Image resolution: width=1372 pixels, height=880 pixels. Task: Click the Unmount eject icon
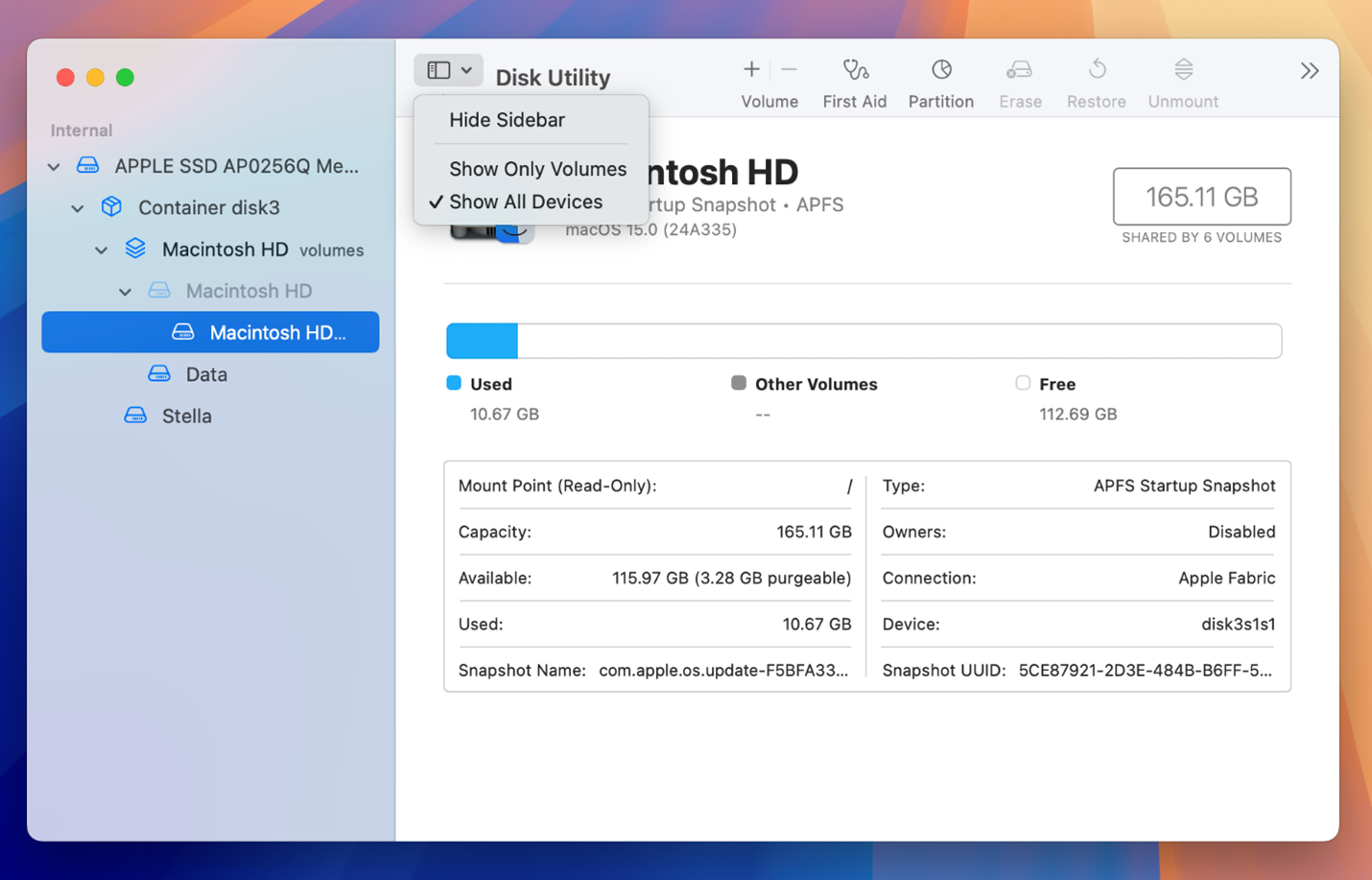pos(1183,69)
